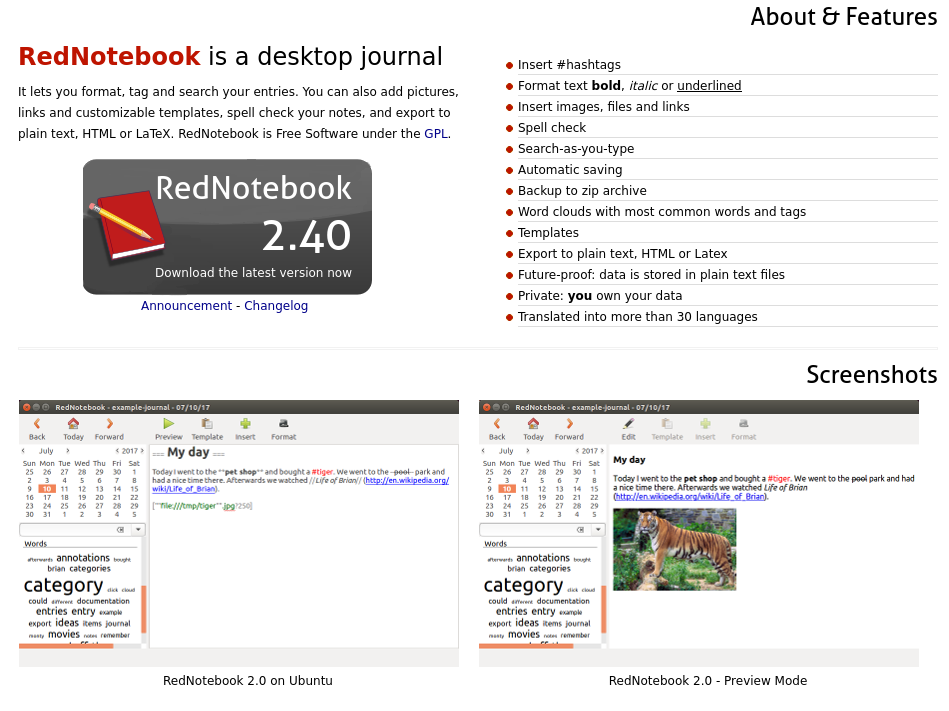Click previous year arrow beside 2017, Ubuntu screenshot
This screenshot has width=949, height=711.
point(117,451)
